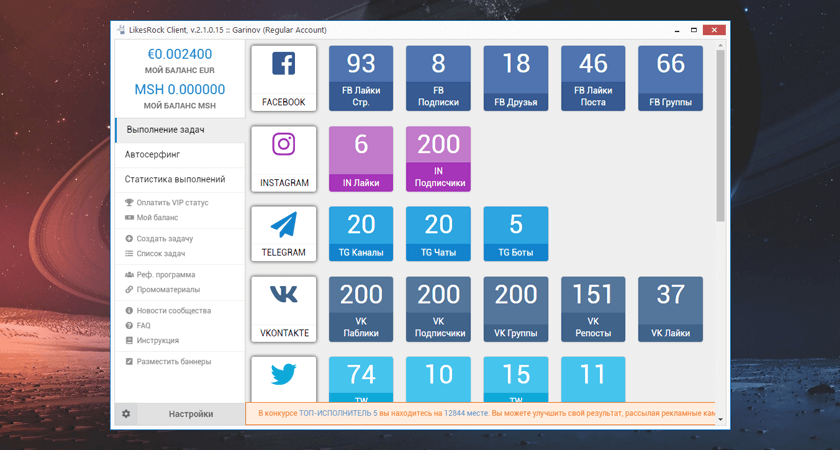Open the Инструкция link
This screenshot has height=450, width=840.
158,341
